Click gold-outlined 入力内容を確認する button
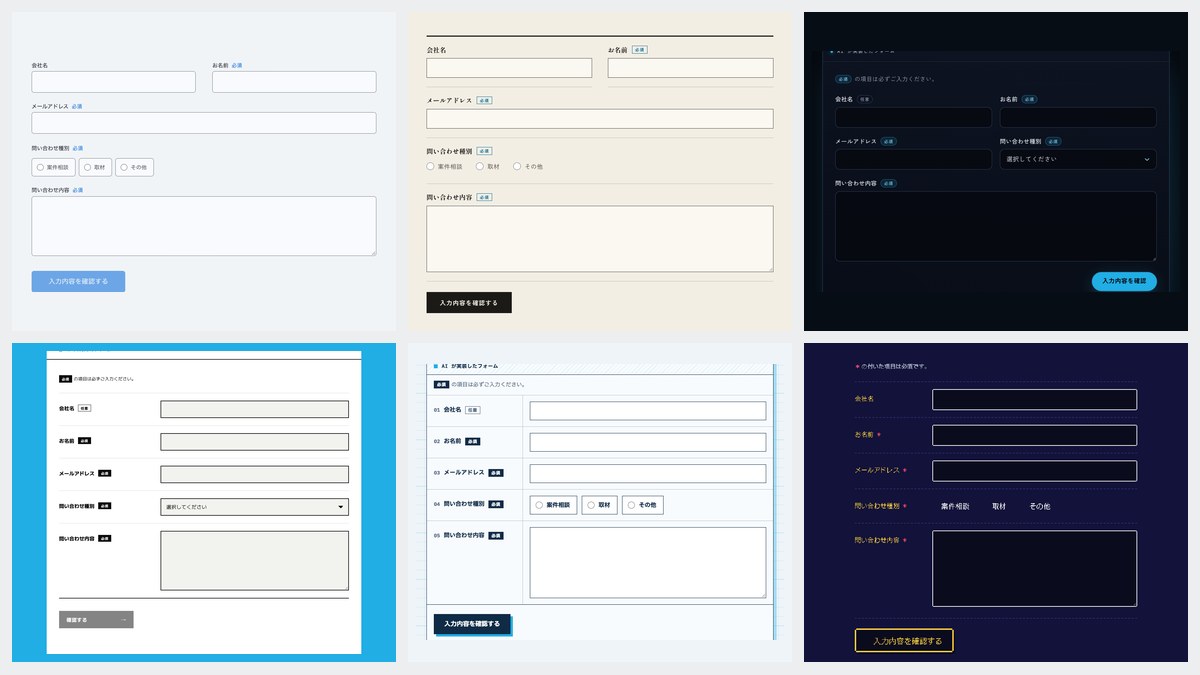 904,641
